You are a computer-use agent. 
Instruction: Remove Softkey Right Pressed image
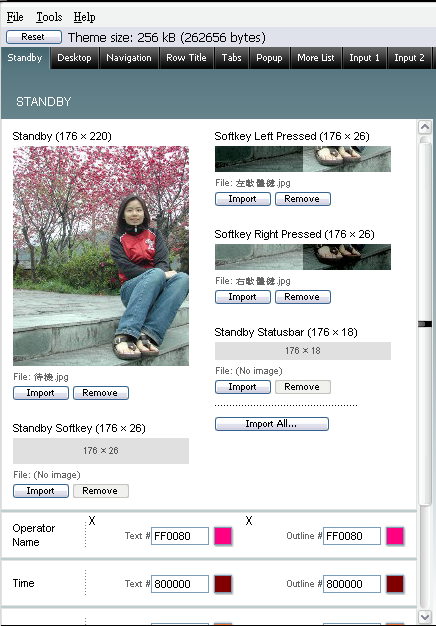coord(303,297)
